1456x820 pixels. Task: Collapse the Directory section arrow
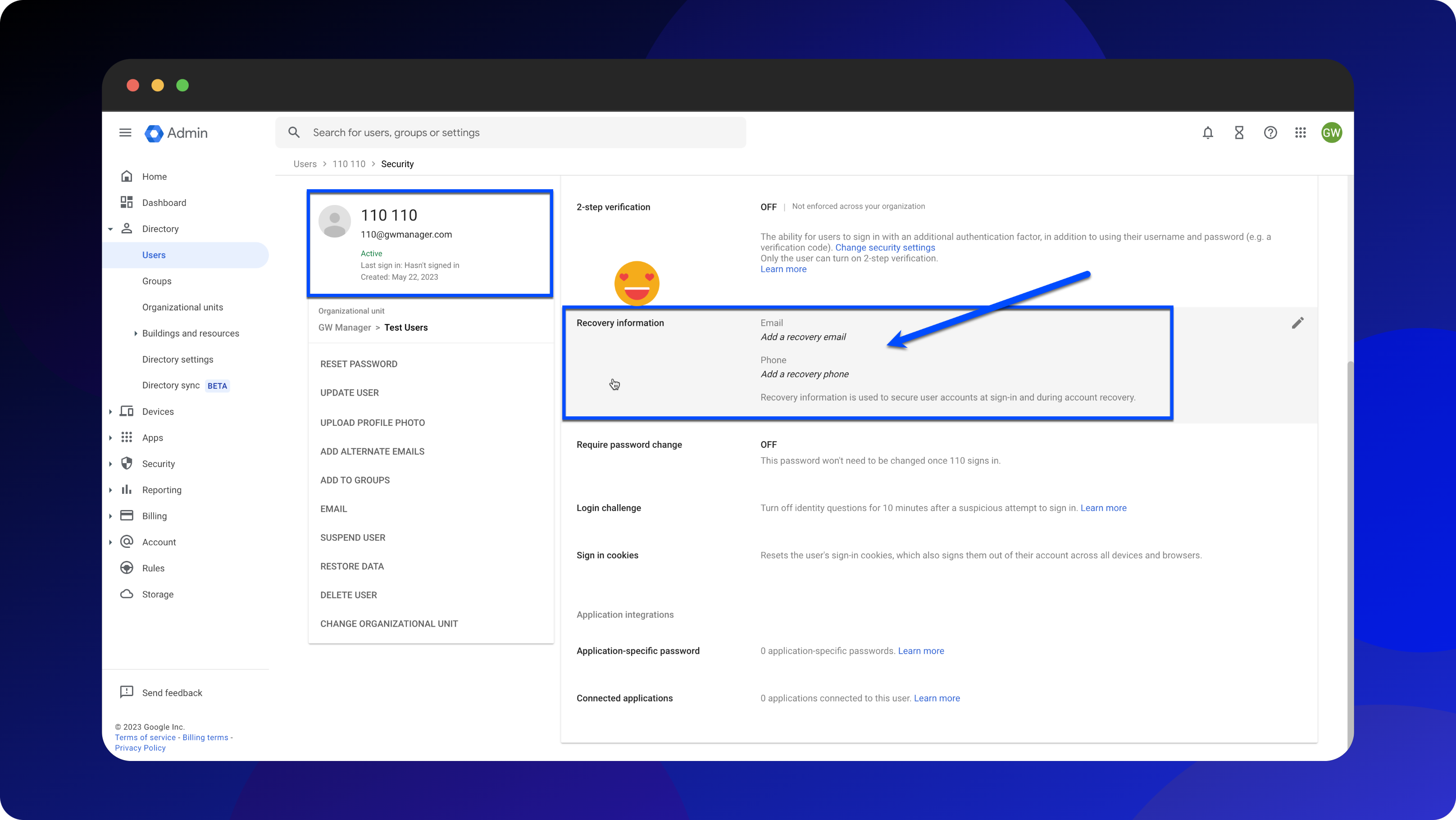coord(110,229)
